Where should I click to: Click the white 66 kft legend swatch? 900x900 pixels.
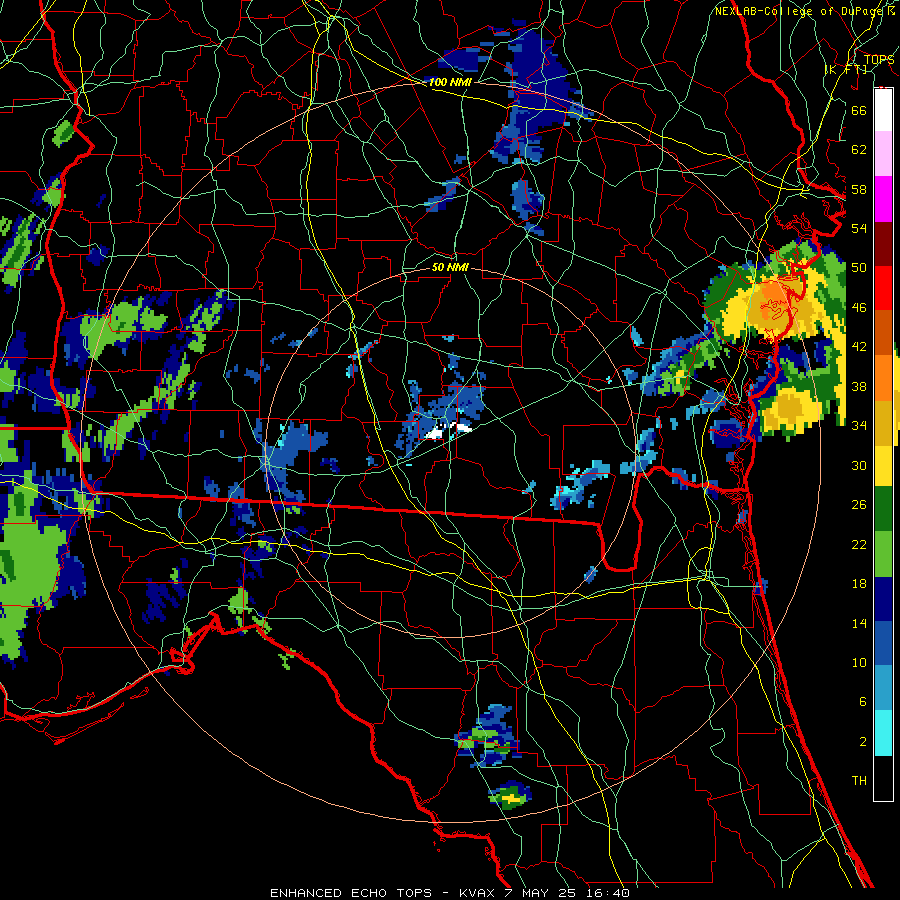883,110
